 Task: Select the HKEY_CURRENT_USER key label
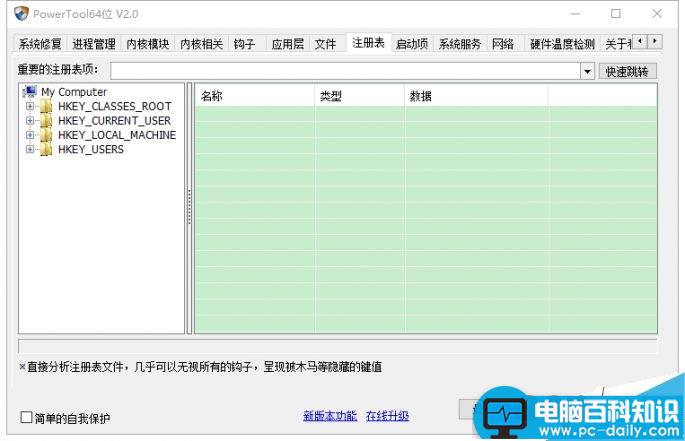(x=114, y=121)
